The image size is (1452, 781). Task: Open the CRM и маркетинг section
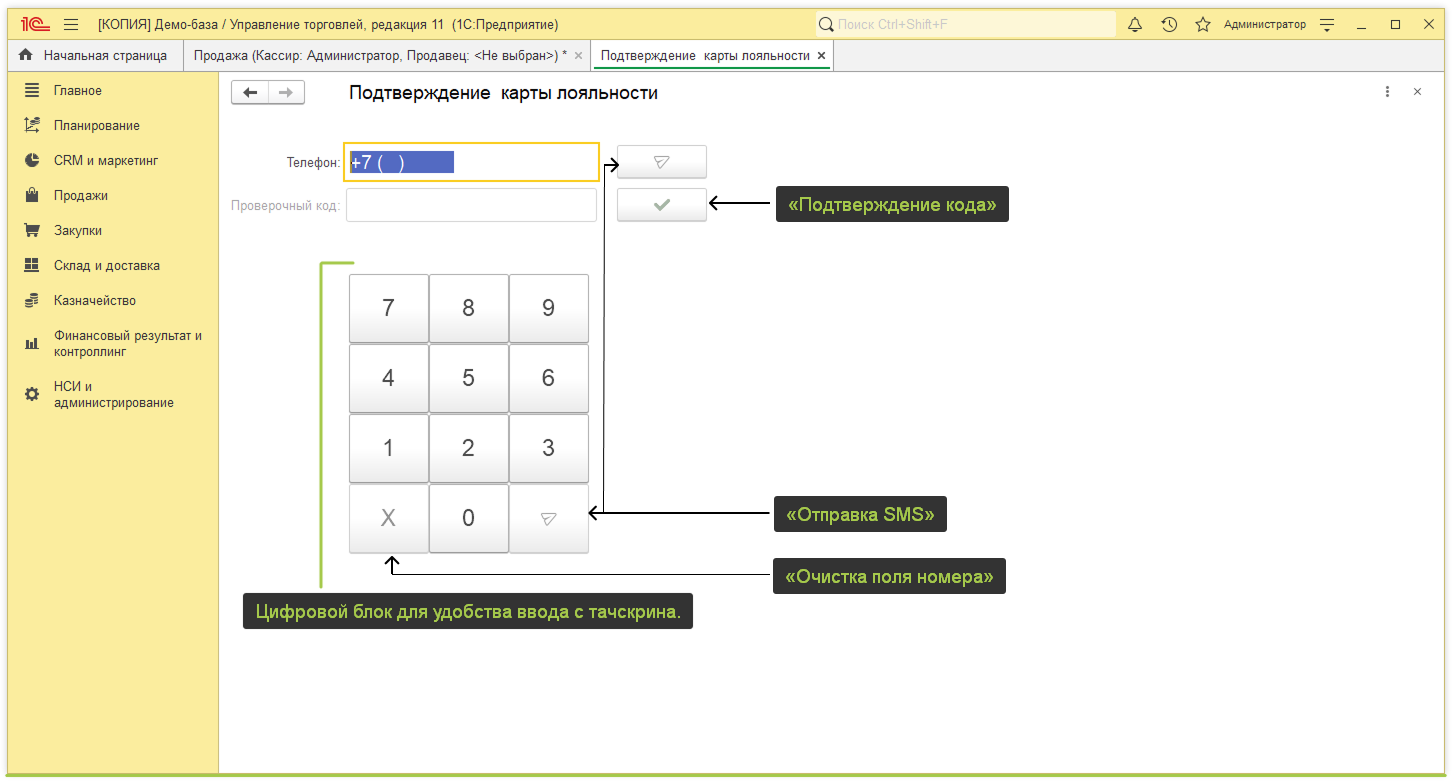click(x=105, y=161)
